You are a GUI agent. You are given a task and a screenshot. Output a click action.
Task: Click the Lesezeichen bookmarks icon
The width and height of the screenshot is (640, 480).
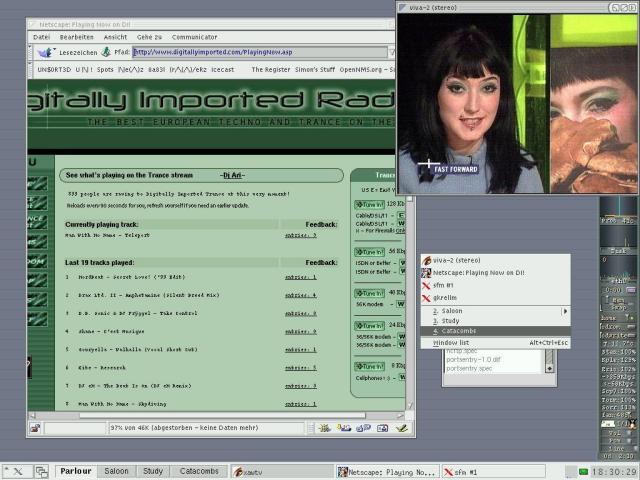46,52
